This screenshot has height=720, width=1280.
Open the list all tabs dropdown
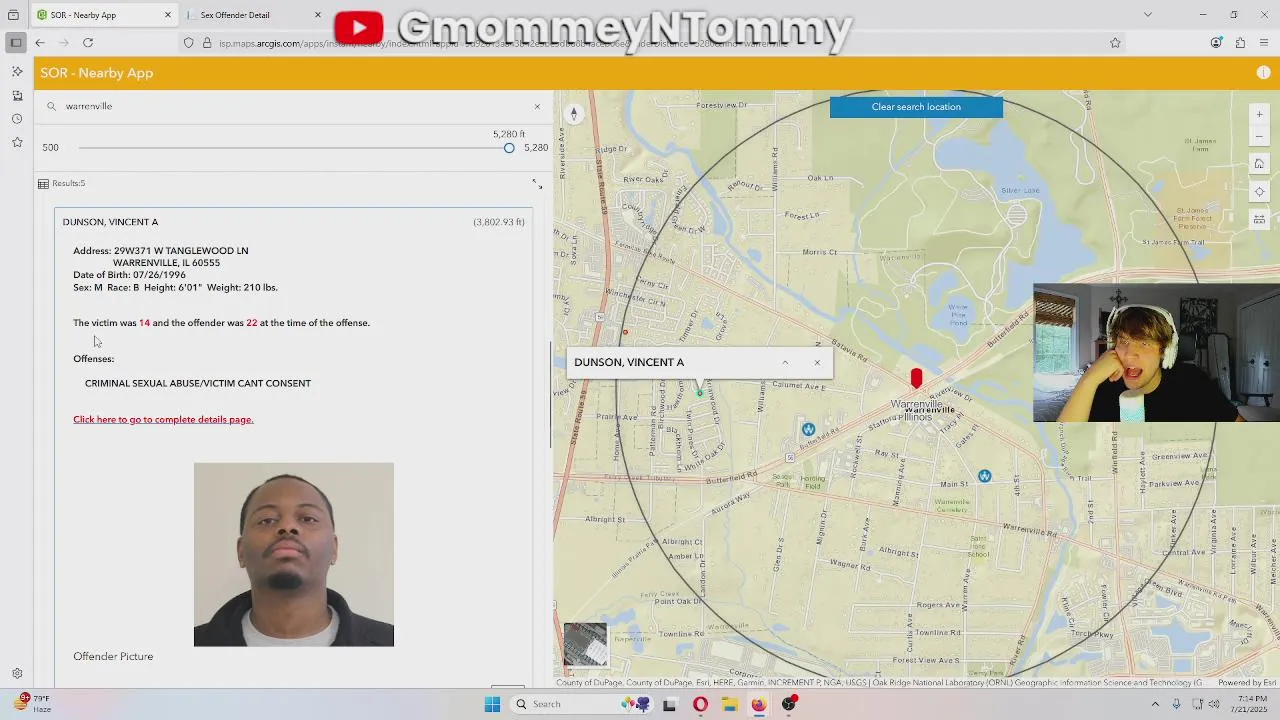click(x=1148, y=15)
